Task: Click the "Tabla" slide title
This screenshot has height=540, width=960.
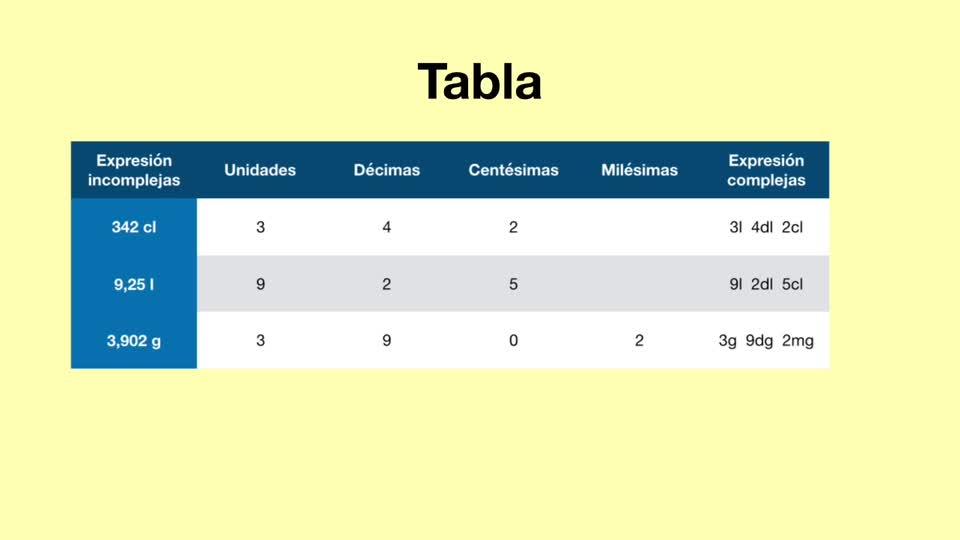Action: click(x=480, y=82)
